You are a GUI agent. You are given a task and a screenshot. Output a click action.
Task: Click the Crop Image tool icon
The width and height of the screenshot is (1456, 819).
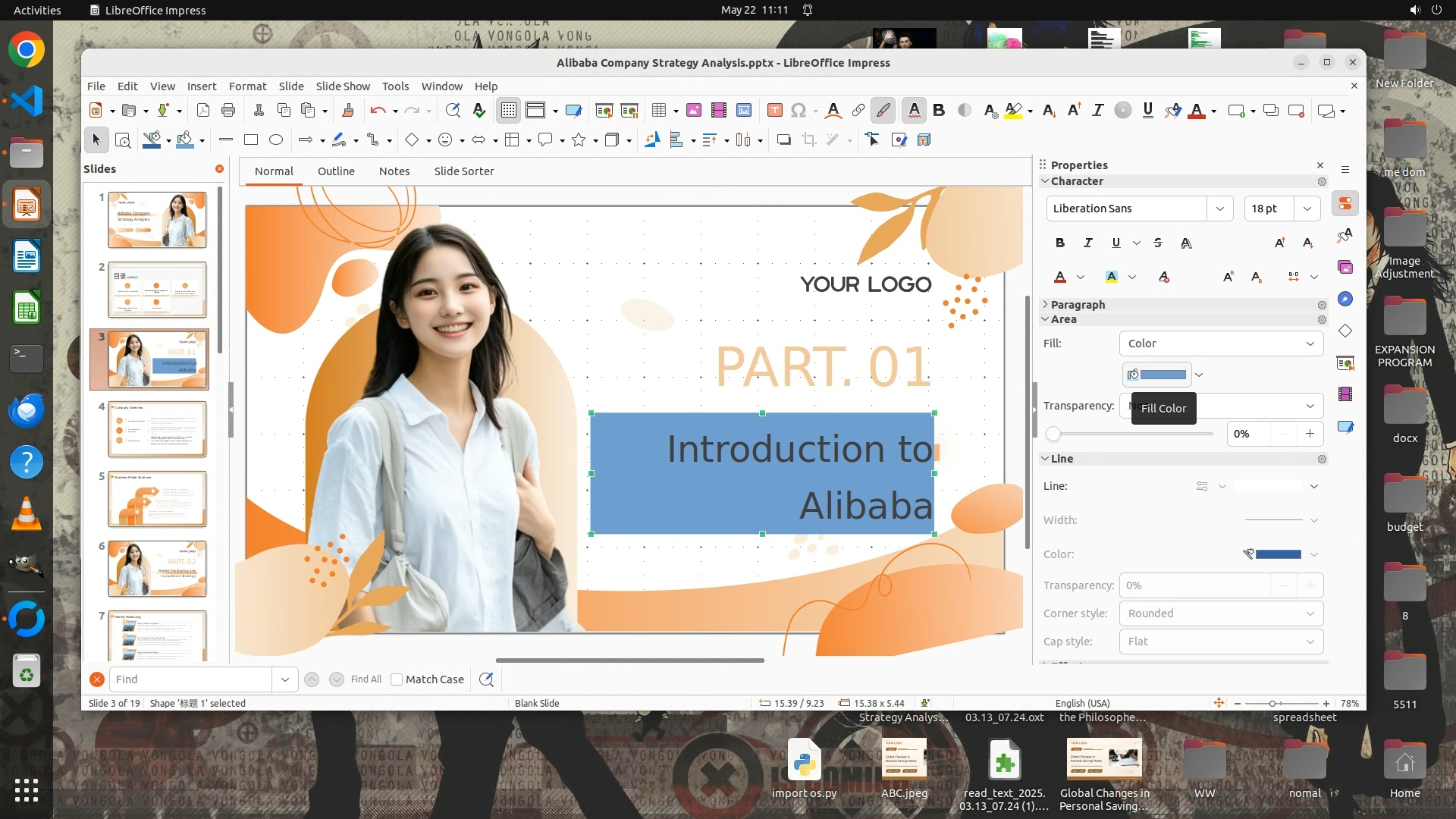(809, 140)
